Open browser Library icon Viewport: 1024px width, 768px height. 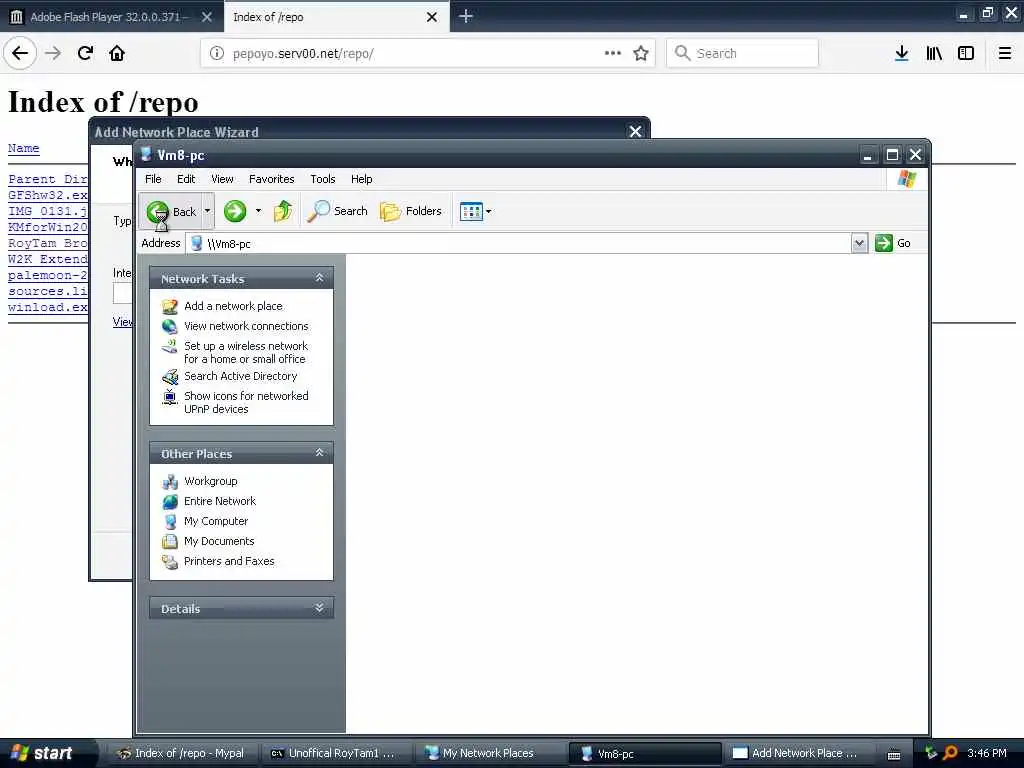tap(934, 53)
